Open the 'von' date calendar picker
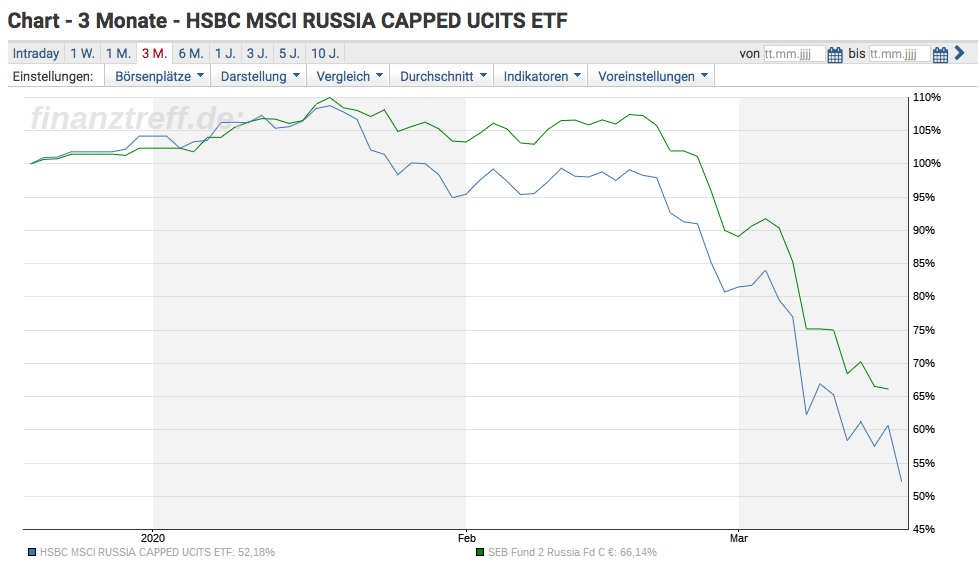 point(834,54)
